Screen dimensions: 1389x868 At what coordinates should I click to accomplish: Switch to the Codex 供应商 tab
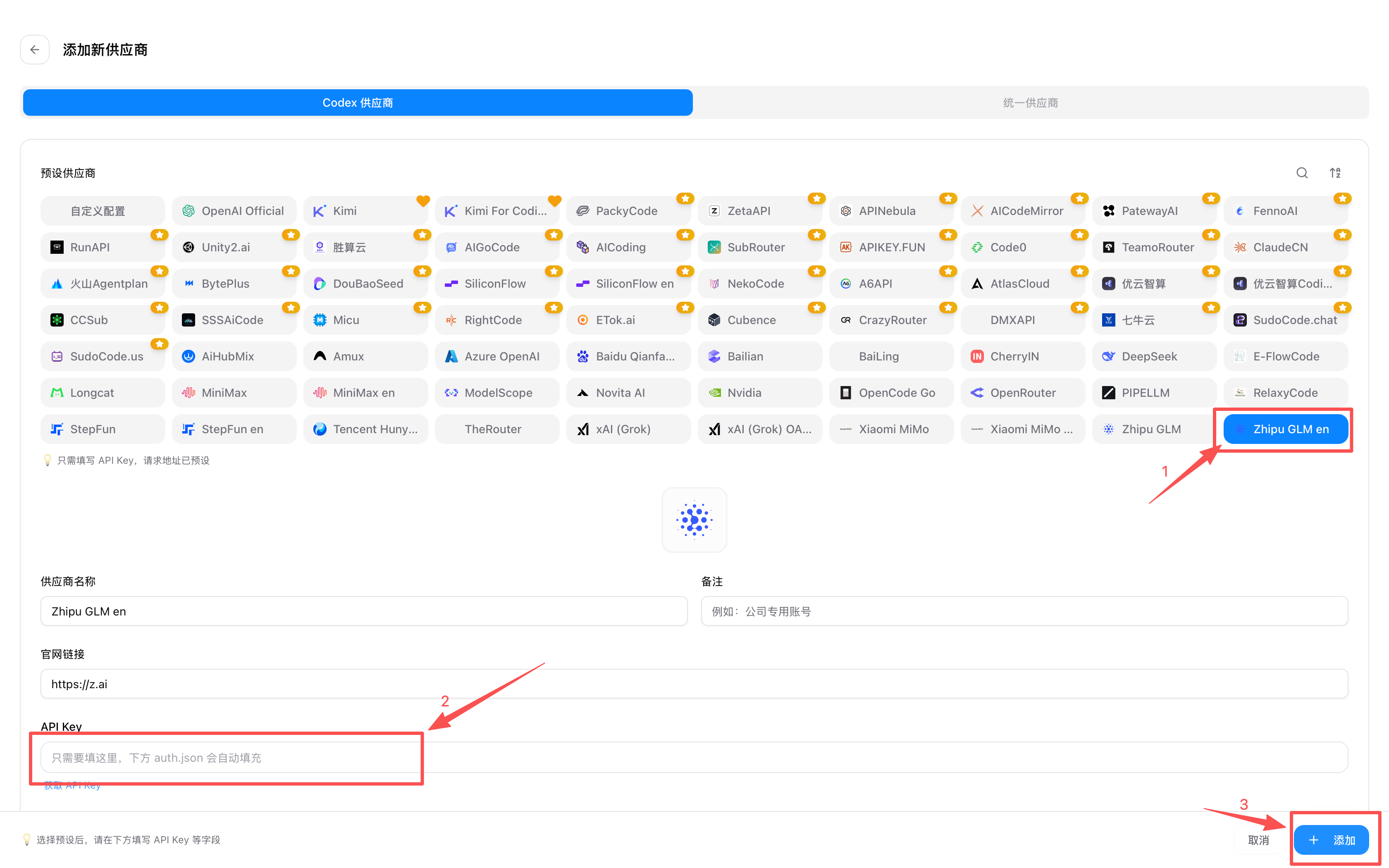(358, 103)
